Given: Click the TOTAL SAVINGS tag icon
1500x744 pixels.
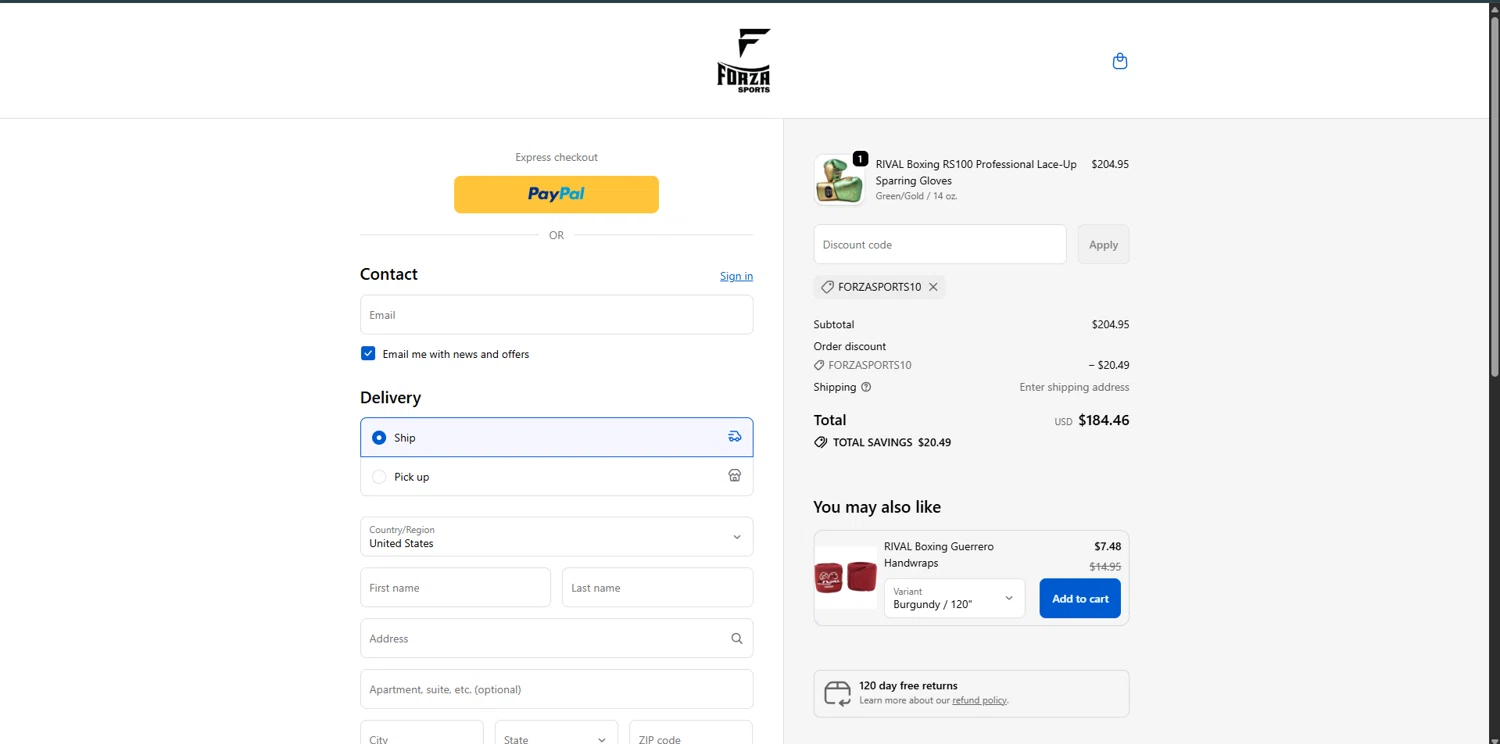Looking at the screenshot, I should (821, 442).
